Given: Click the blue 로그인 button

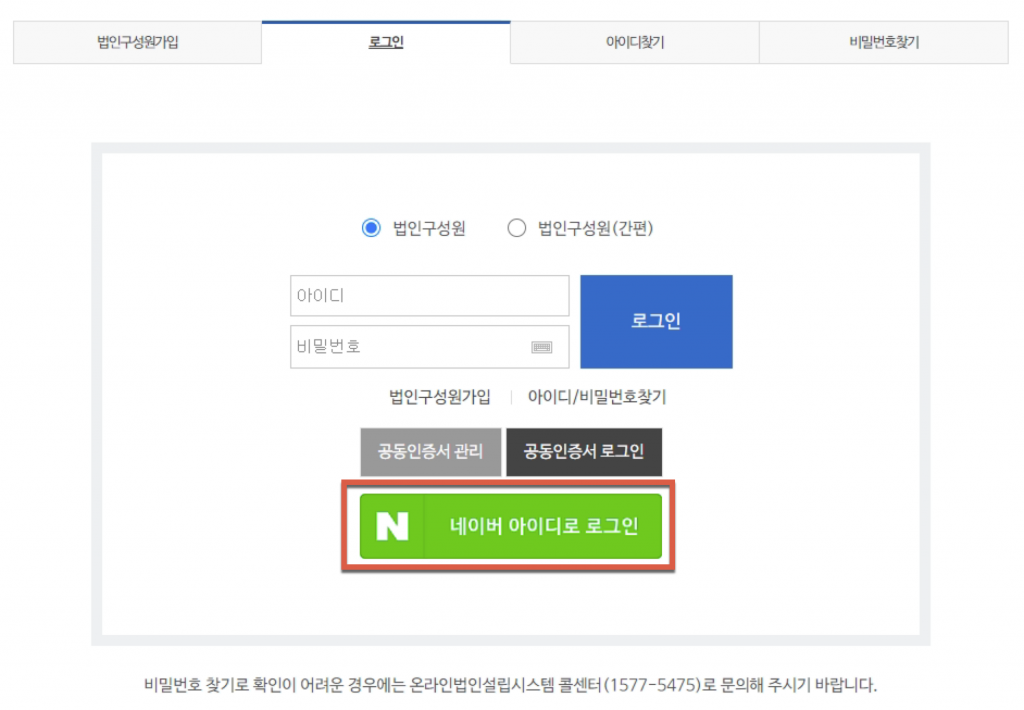Looking at the screenshot, I should [656, 321].
